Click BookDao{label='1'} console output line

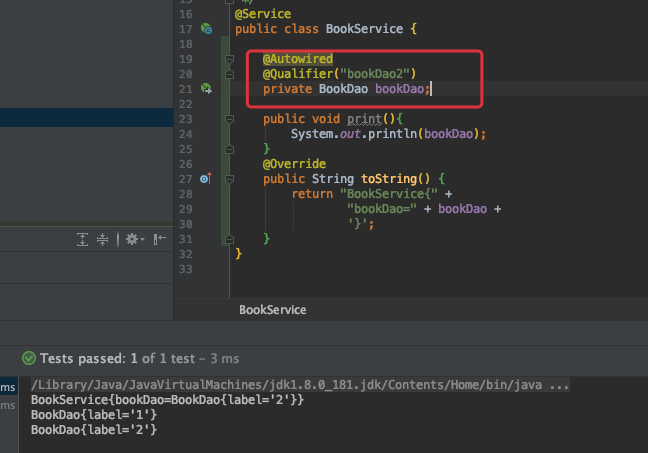pos(94,415)
